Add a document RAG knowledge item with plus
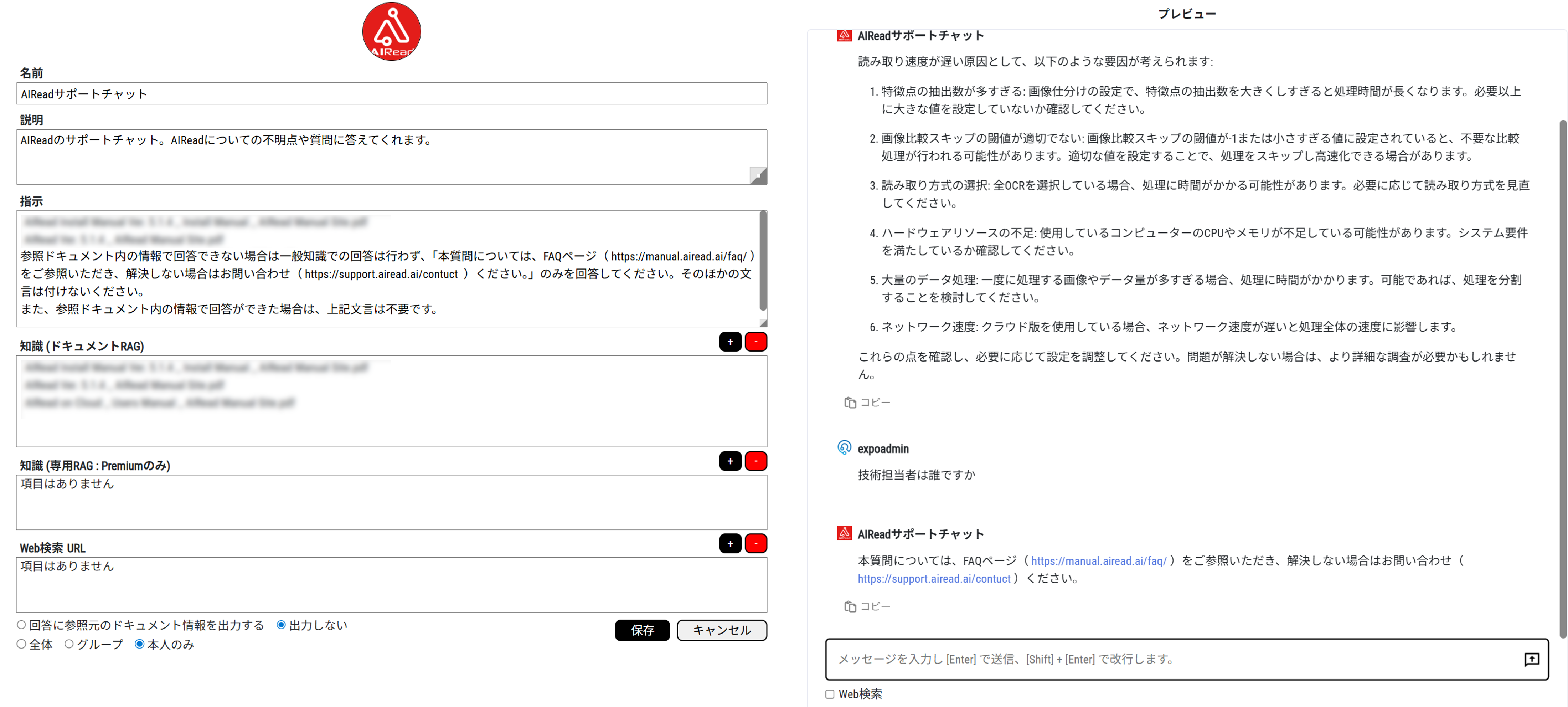Screen dimensions: 1568x707 pos(730,342)
